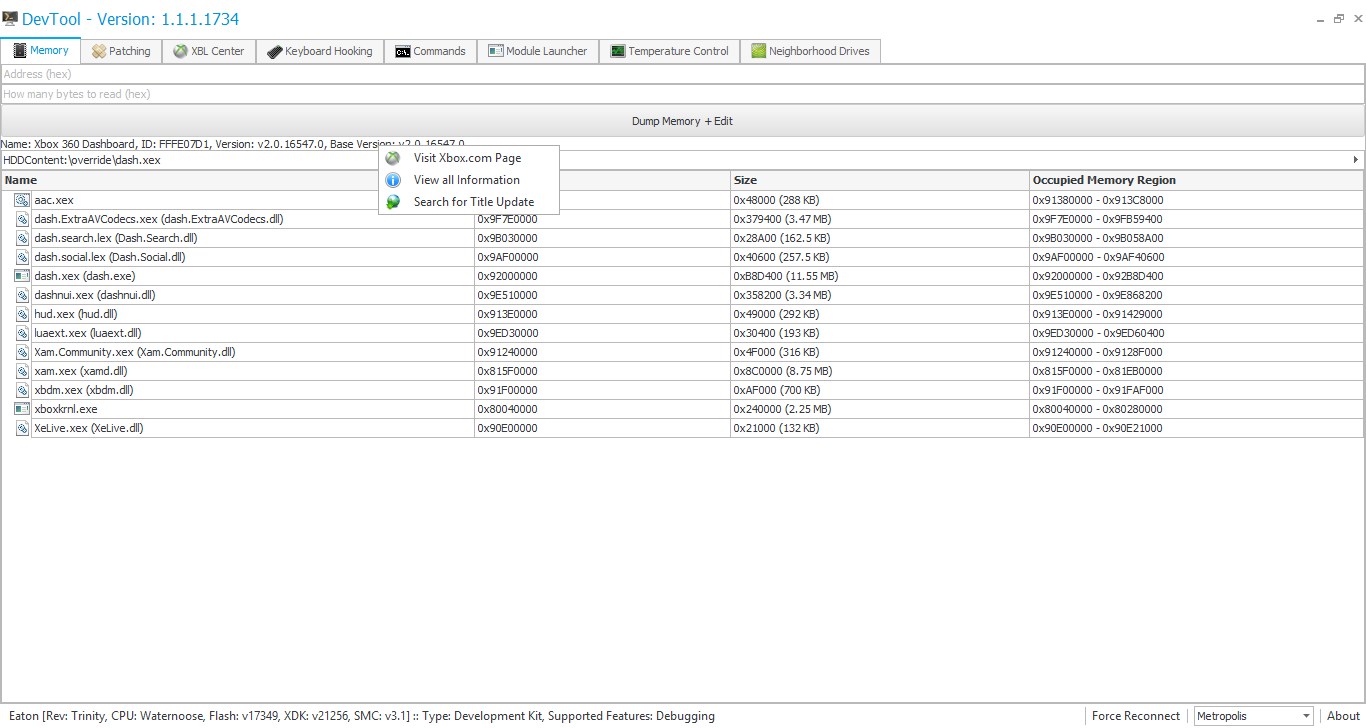Switch to the Patching tab
This screenshot has width=1366, height=728.
coord(121,51)
